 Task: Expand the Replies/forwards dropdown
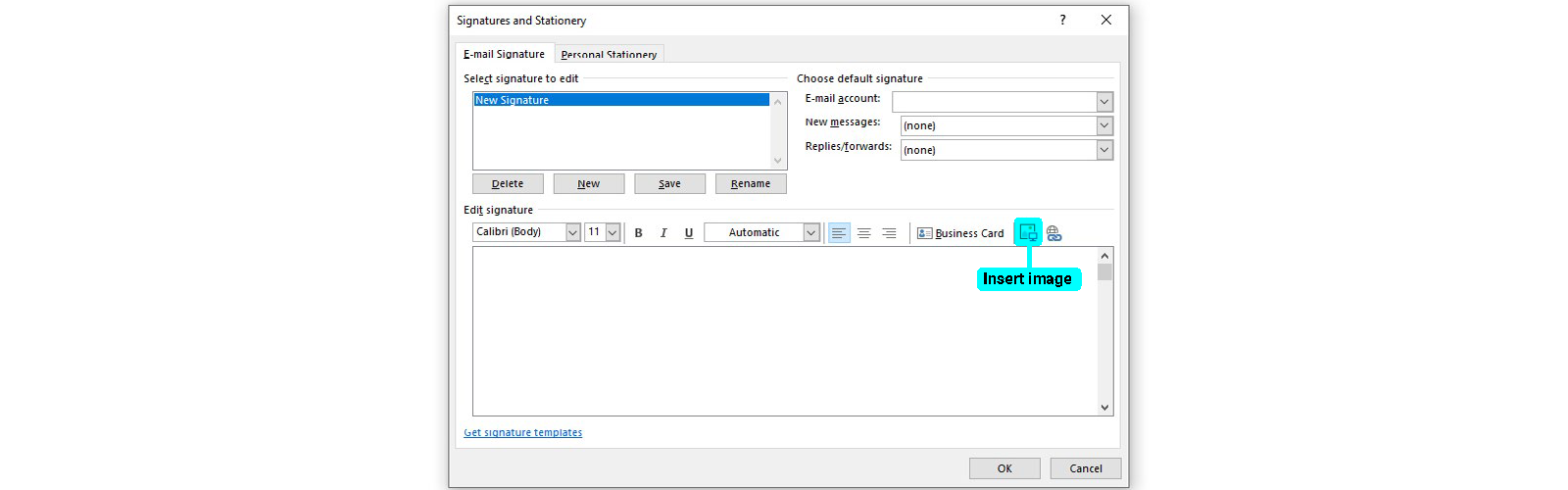1104,150
